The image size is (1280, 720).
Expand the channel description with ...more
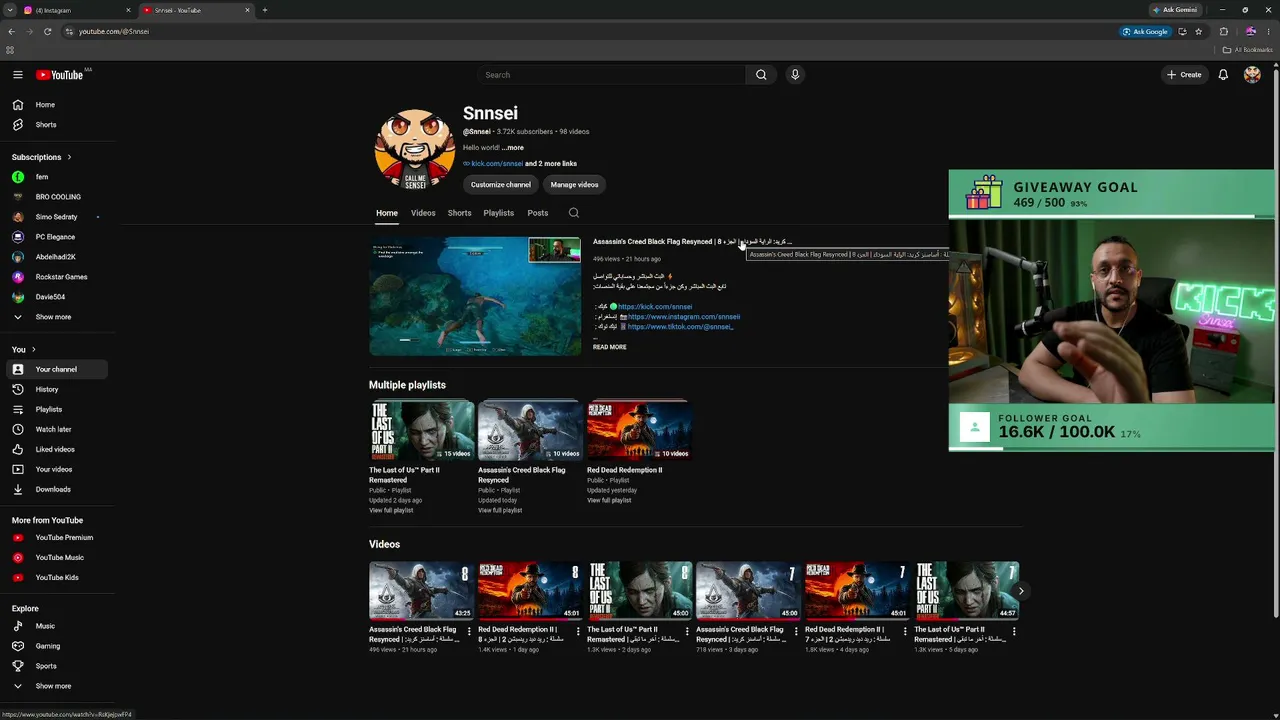513,148
